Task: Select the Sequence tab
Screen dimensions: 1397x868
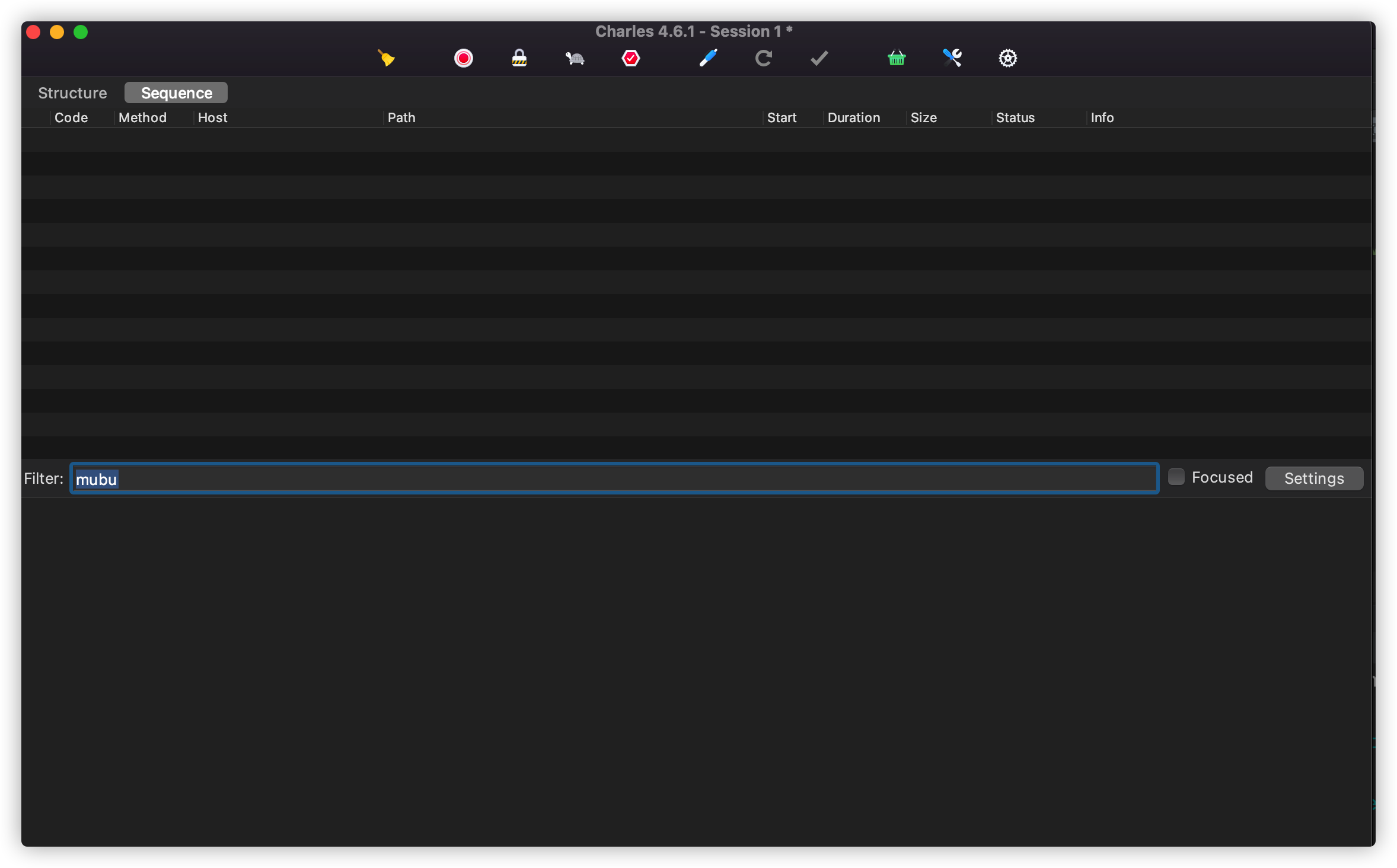Action: (176, 93)
